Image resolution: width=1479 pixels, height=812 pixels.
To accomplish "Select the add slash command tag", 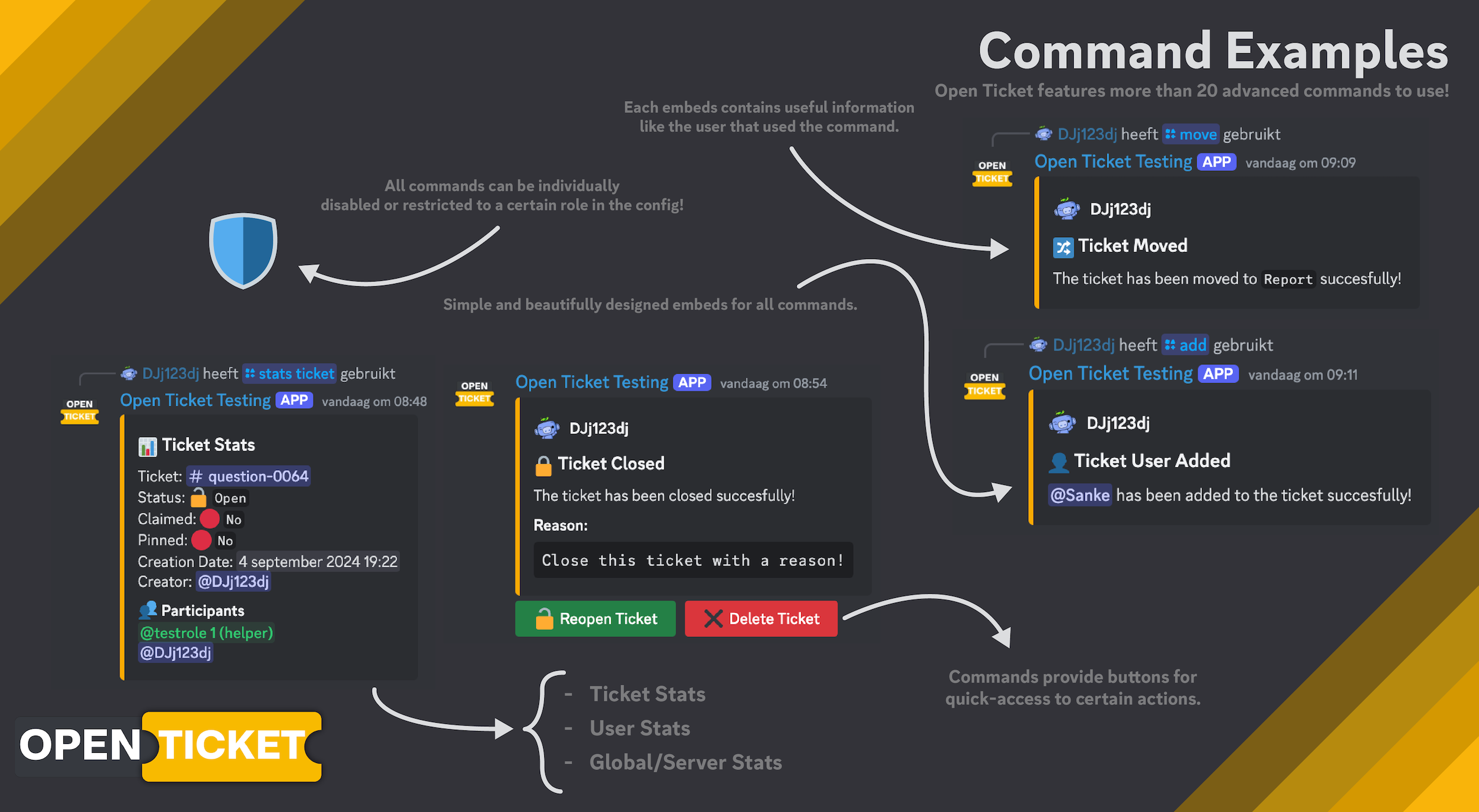I will (1185, 345).
